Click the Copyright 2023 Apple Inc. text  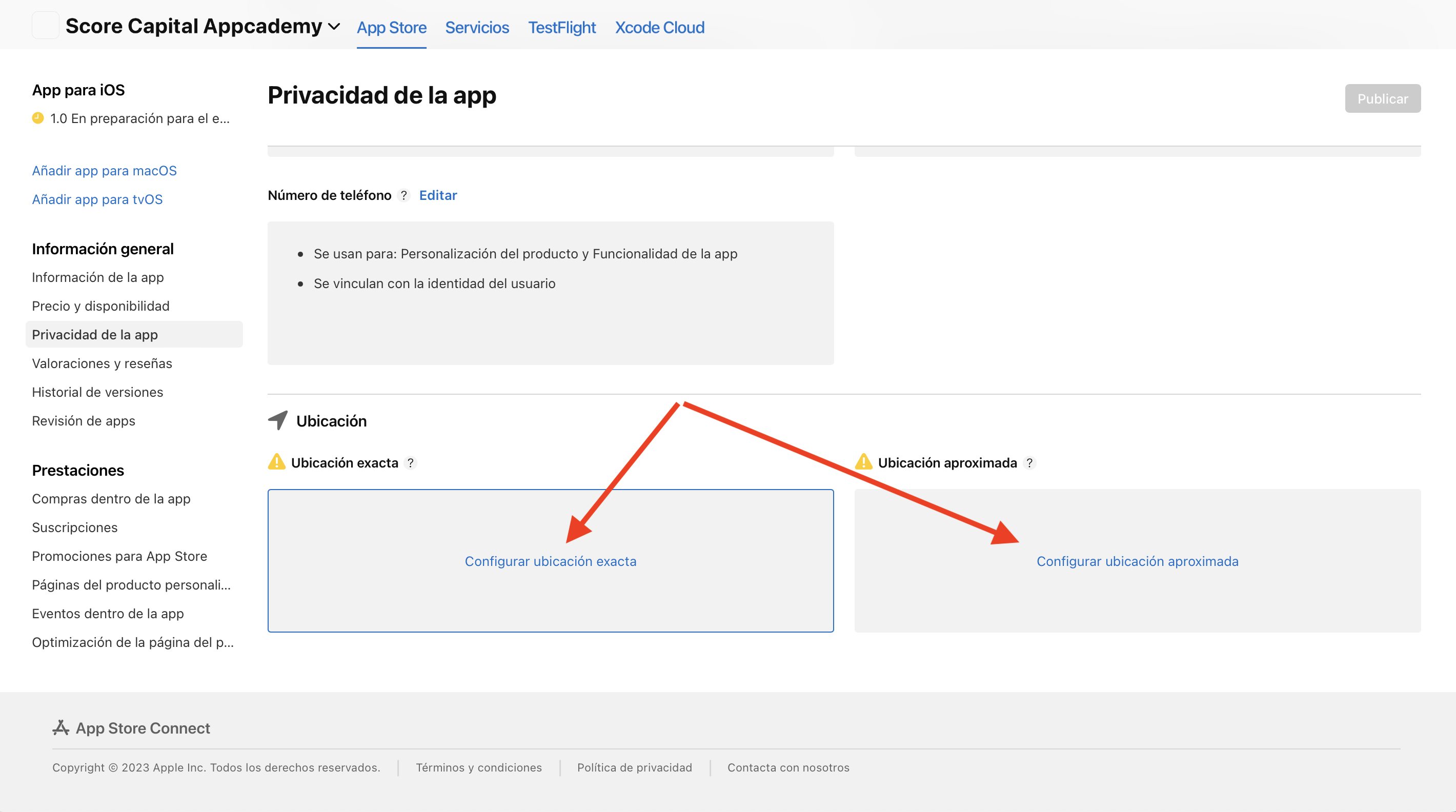(x=216, y=767)
